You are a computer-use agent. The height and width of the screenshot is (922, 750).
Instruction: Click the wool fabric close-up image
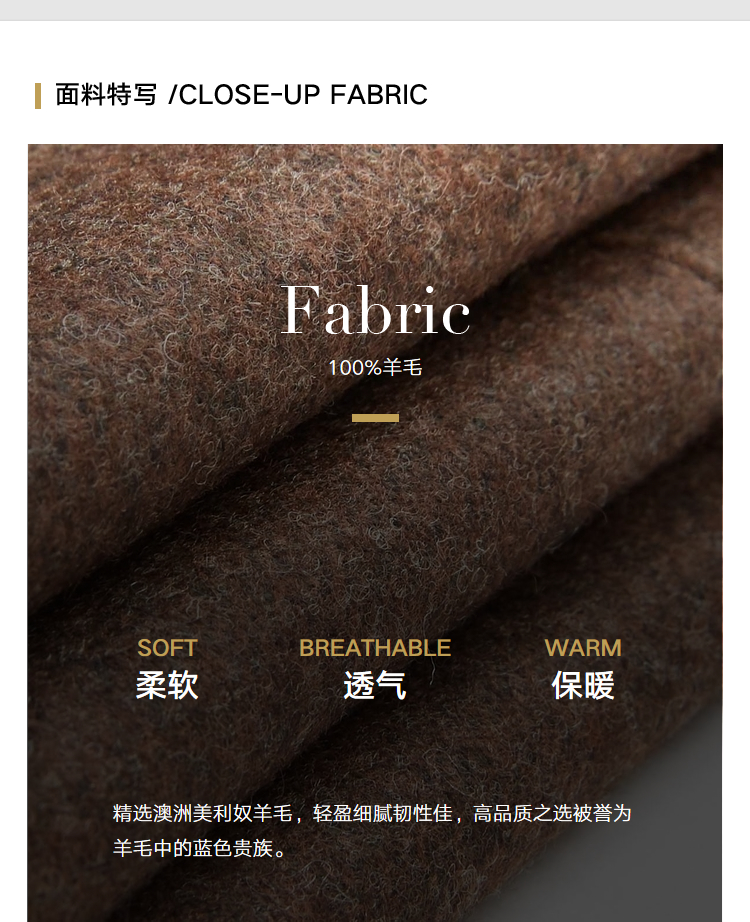pos(375,533)
